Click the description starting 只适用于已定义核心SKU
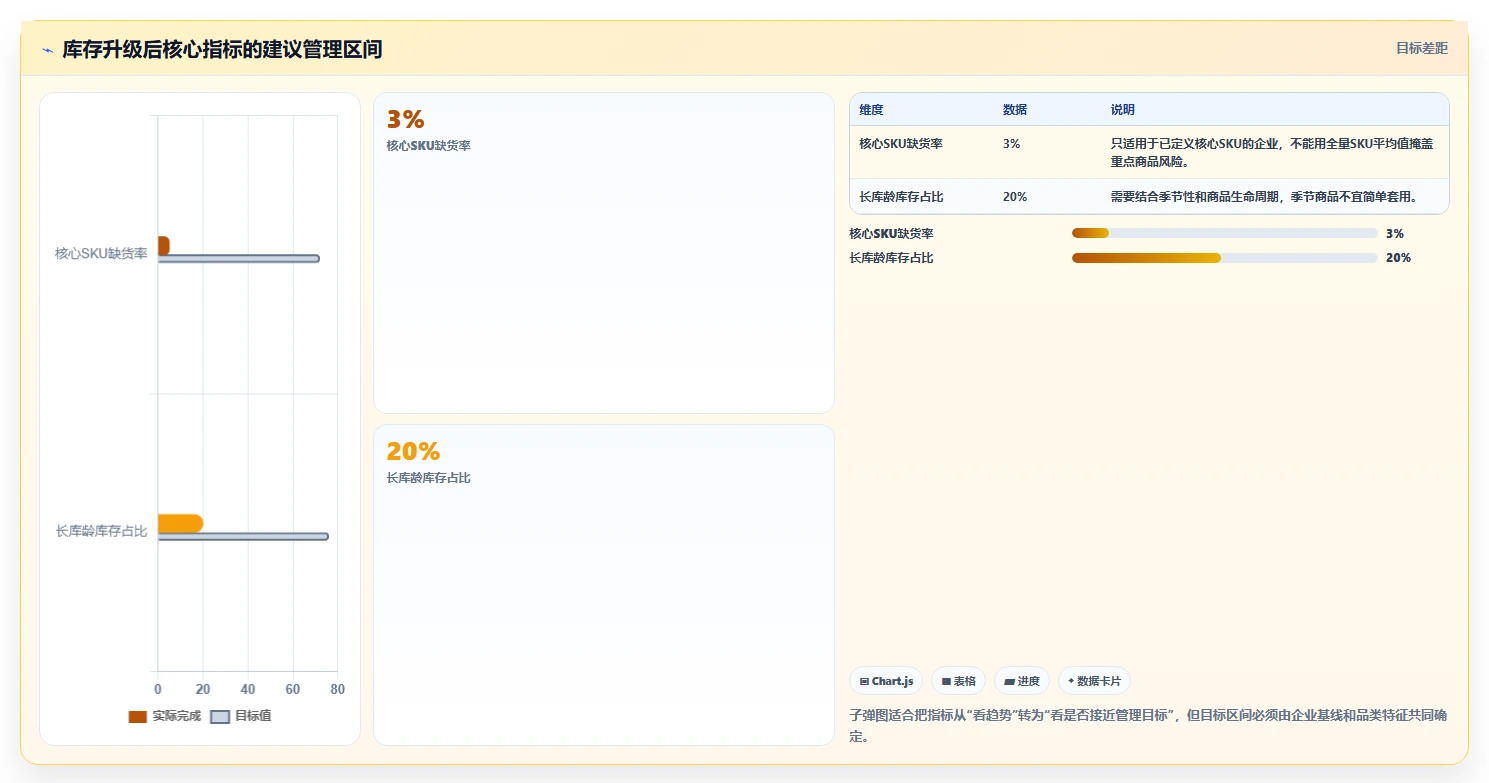Screen dimensions: 1489x783 click(x=1273, y=153)
